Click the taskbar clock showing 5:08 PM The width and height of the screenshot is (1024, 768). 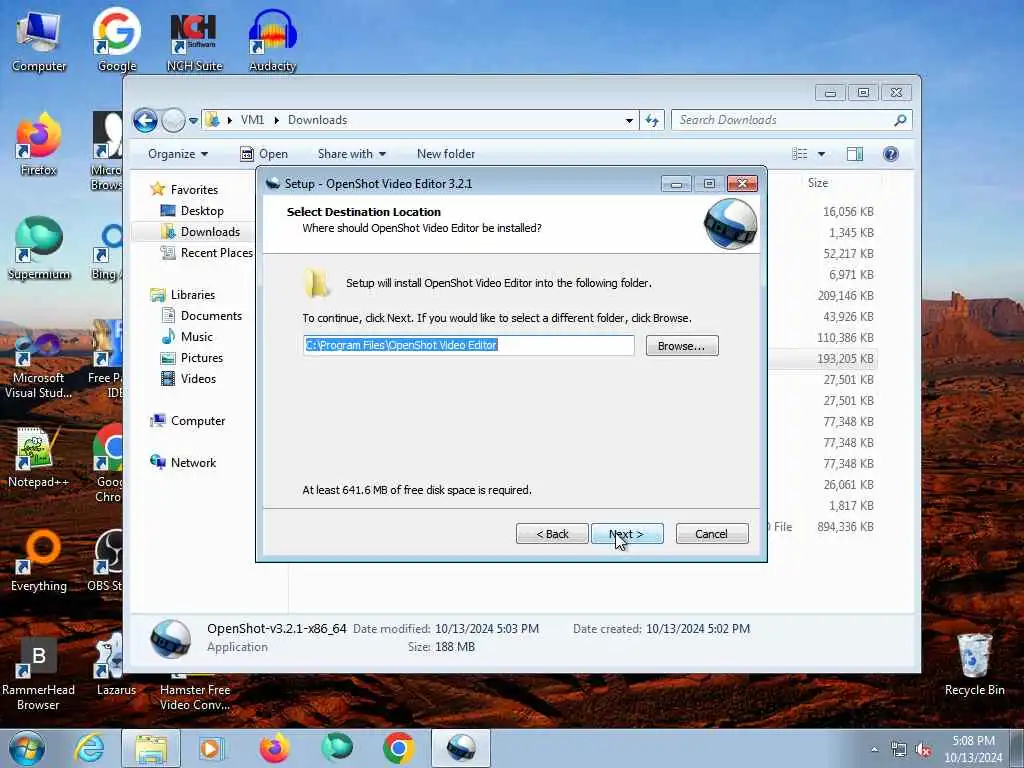[973, 748]
